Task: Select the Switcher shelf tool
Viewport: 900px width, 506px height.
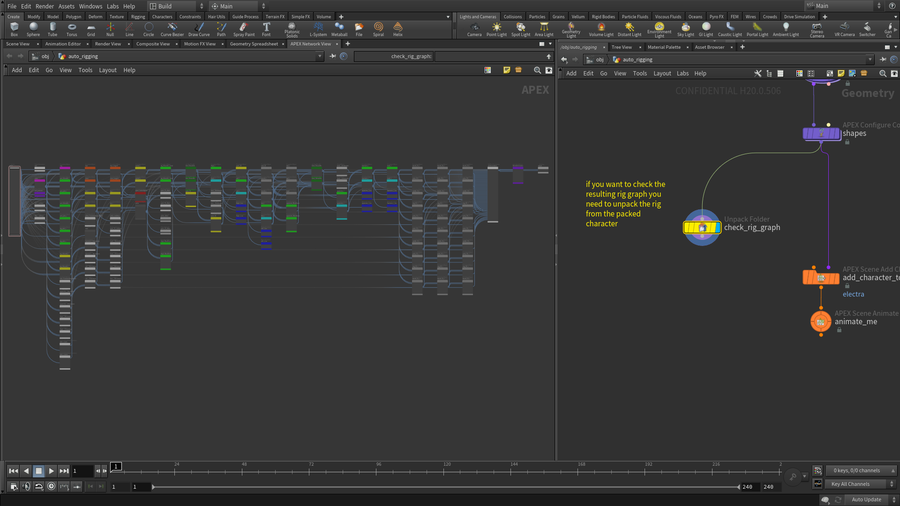Action: 867,30
